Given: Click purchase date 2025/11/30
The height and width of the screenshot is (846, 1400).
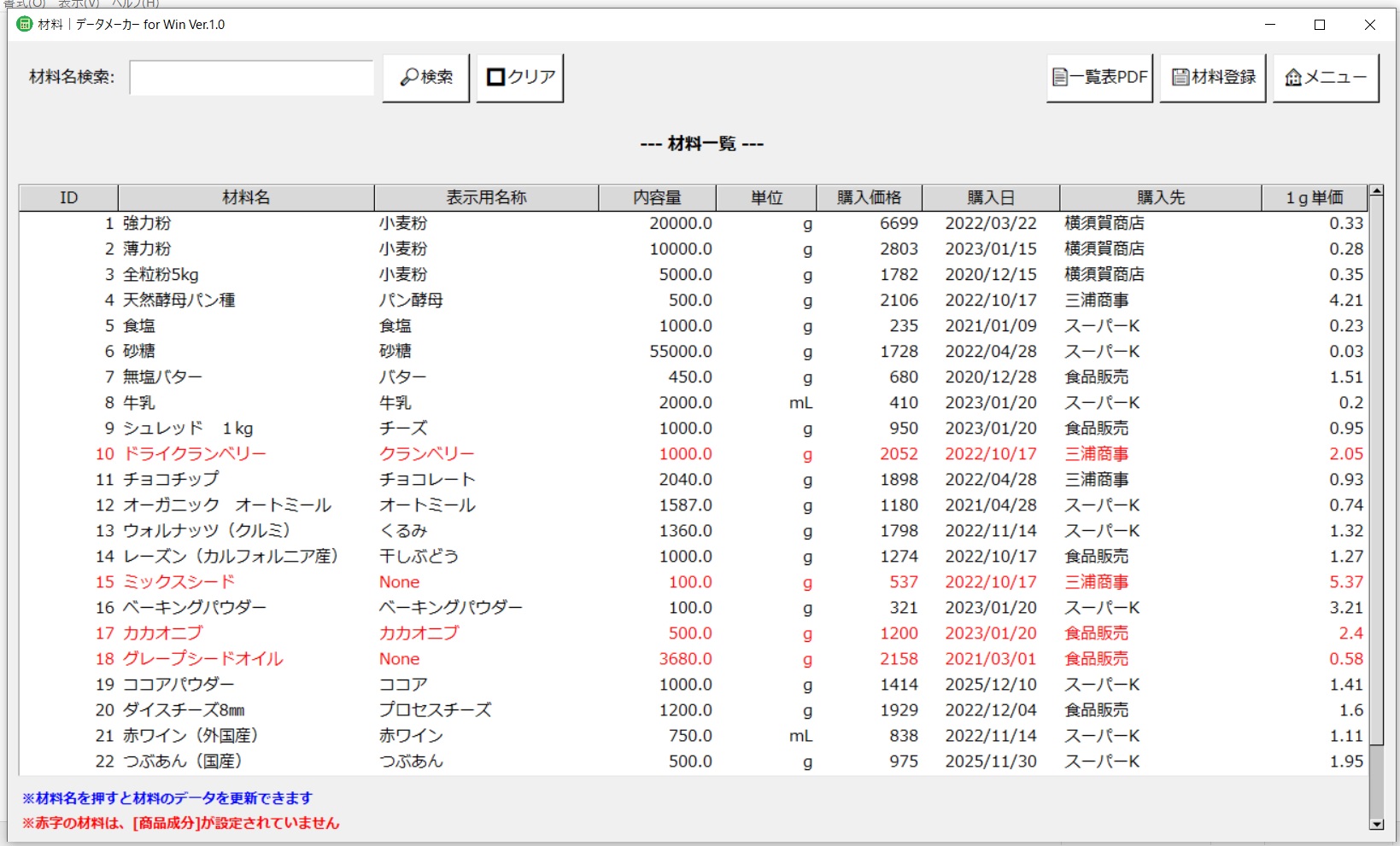Looking at the screenshot, I should 991,761.
